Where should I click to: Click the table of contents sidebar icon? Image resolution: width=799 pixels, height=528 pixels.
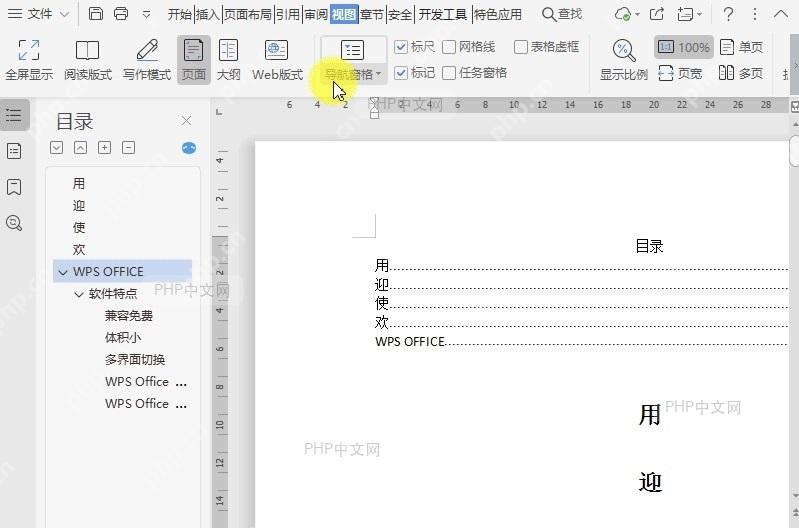tap(14, 115)
